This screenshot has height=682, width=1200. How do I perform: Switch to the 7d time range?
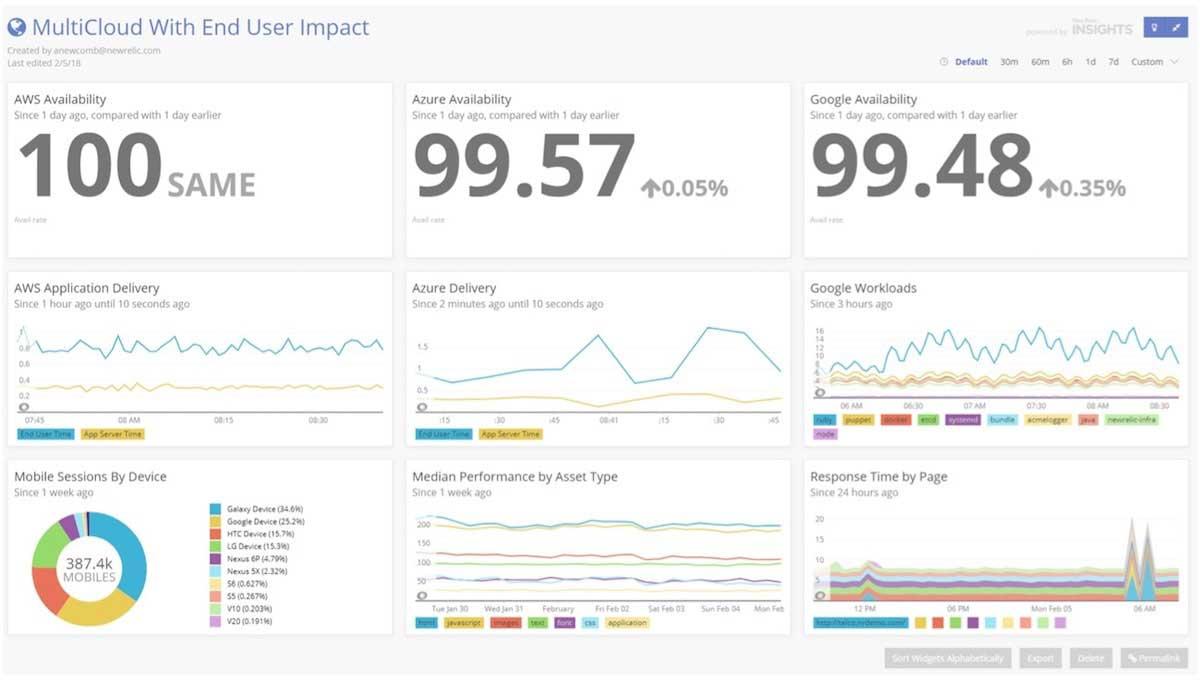(1113, 62)
